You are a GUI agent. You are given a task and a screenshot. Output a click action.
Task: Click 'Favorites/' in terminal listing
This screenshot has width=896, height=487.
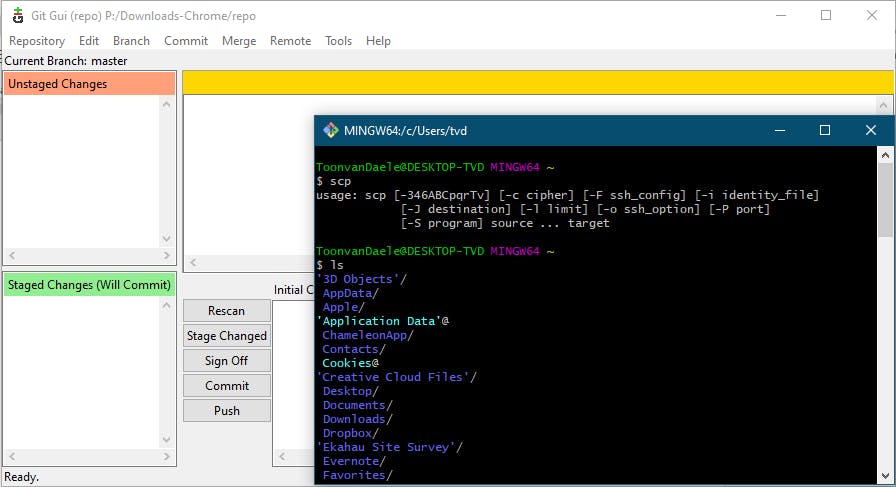coord(358,475)
